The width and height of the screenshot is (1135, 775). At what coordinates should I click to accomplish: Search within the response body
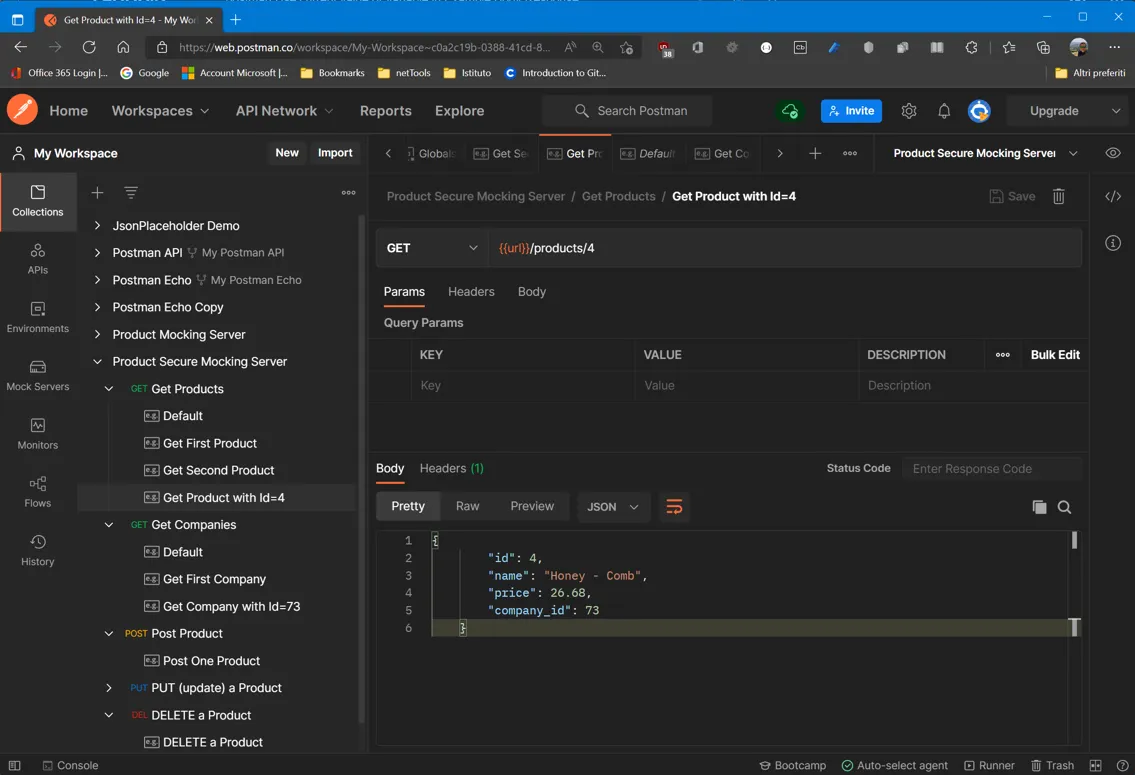click(x=1064, y=507)
